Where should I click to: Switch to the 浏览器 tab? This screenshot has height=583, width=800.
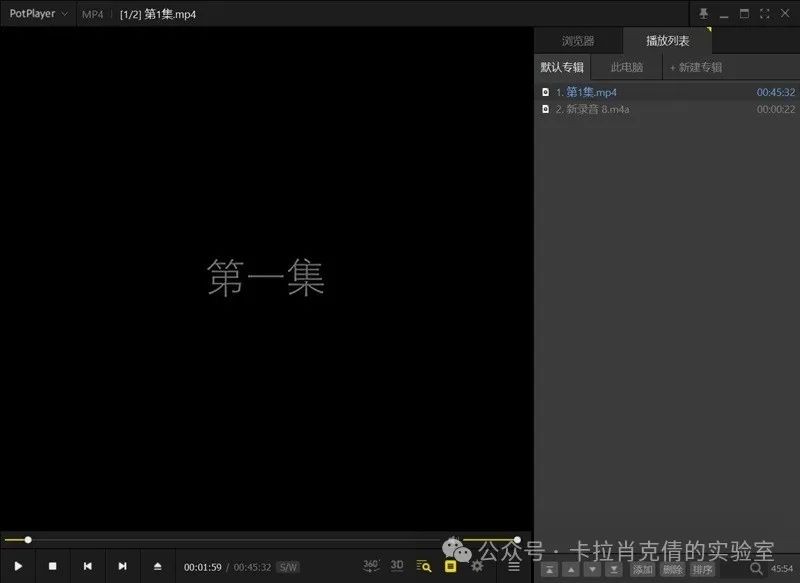pyautogui.click(x=577, y=41)
